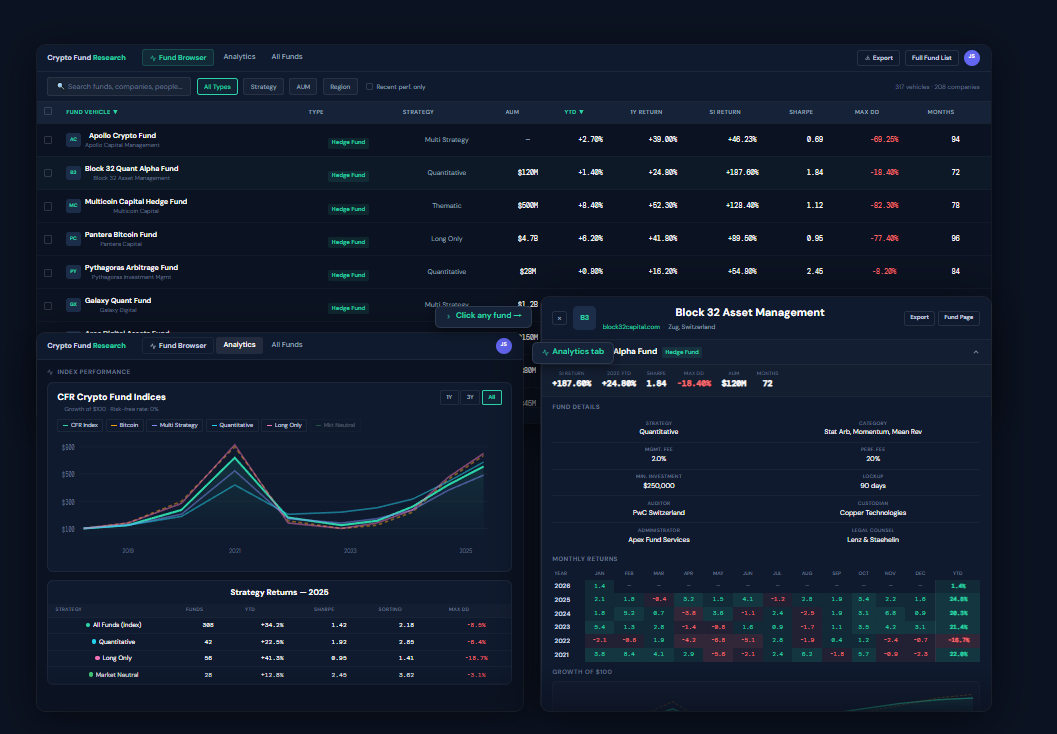Viewport: 1057px width, 734px height.
Task: Switch to Analytics tab in the top navigation bar
Action: coord(239,57)
